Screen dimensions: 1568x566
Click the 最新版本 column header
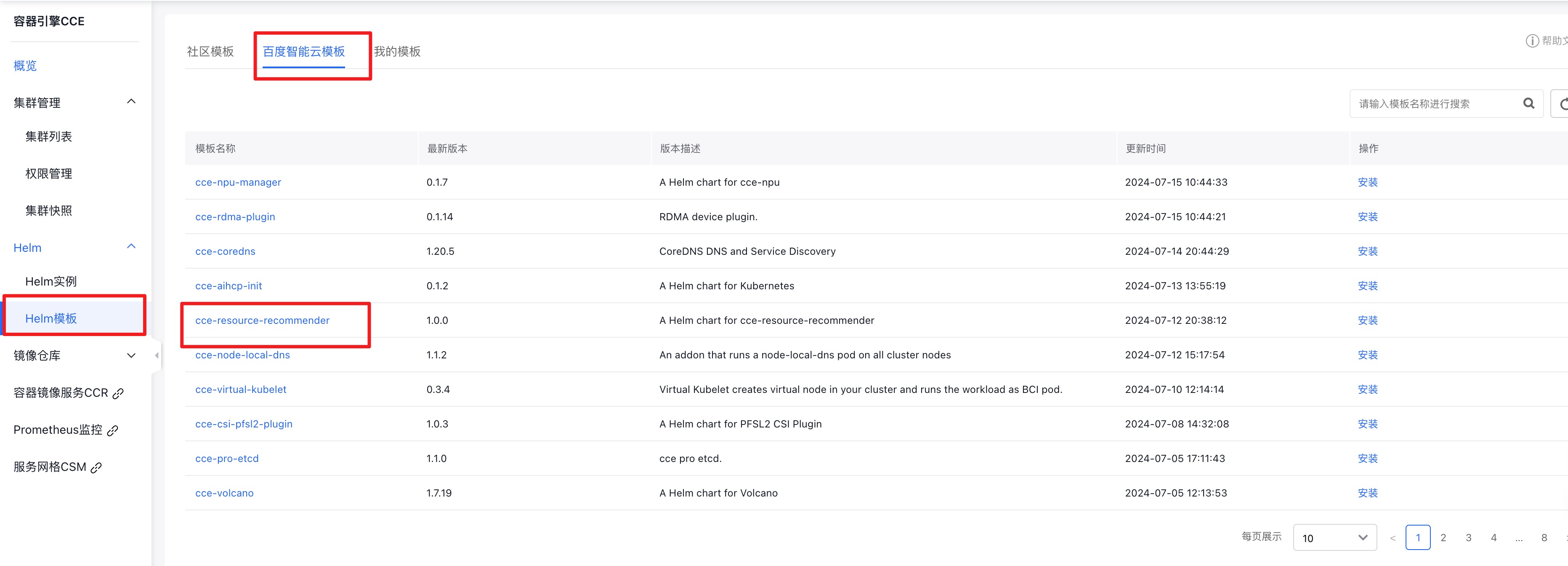[447, 149]
